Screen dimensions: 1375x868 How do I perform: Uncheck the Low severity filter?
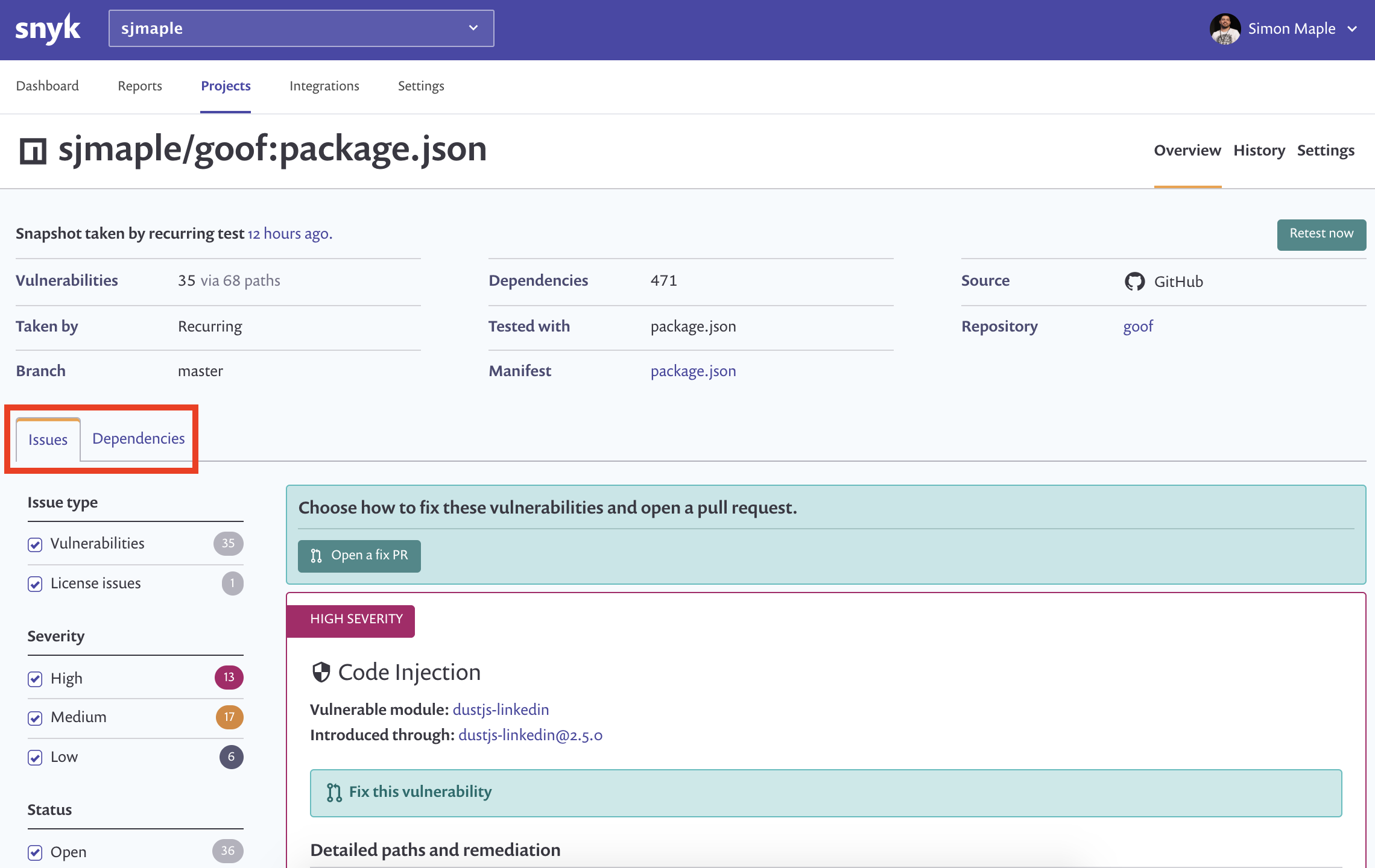(x=35, y=758)
